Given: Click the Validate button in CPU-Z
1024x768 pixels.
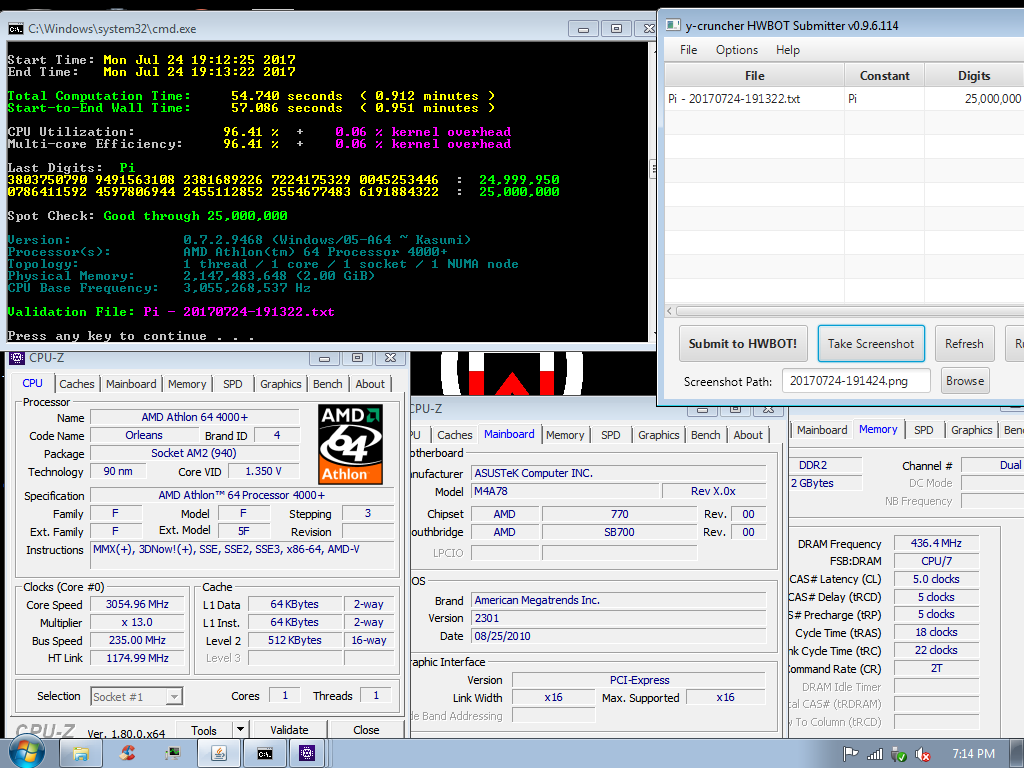Looking at the screenshot, I should tap(289, 729).
